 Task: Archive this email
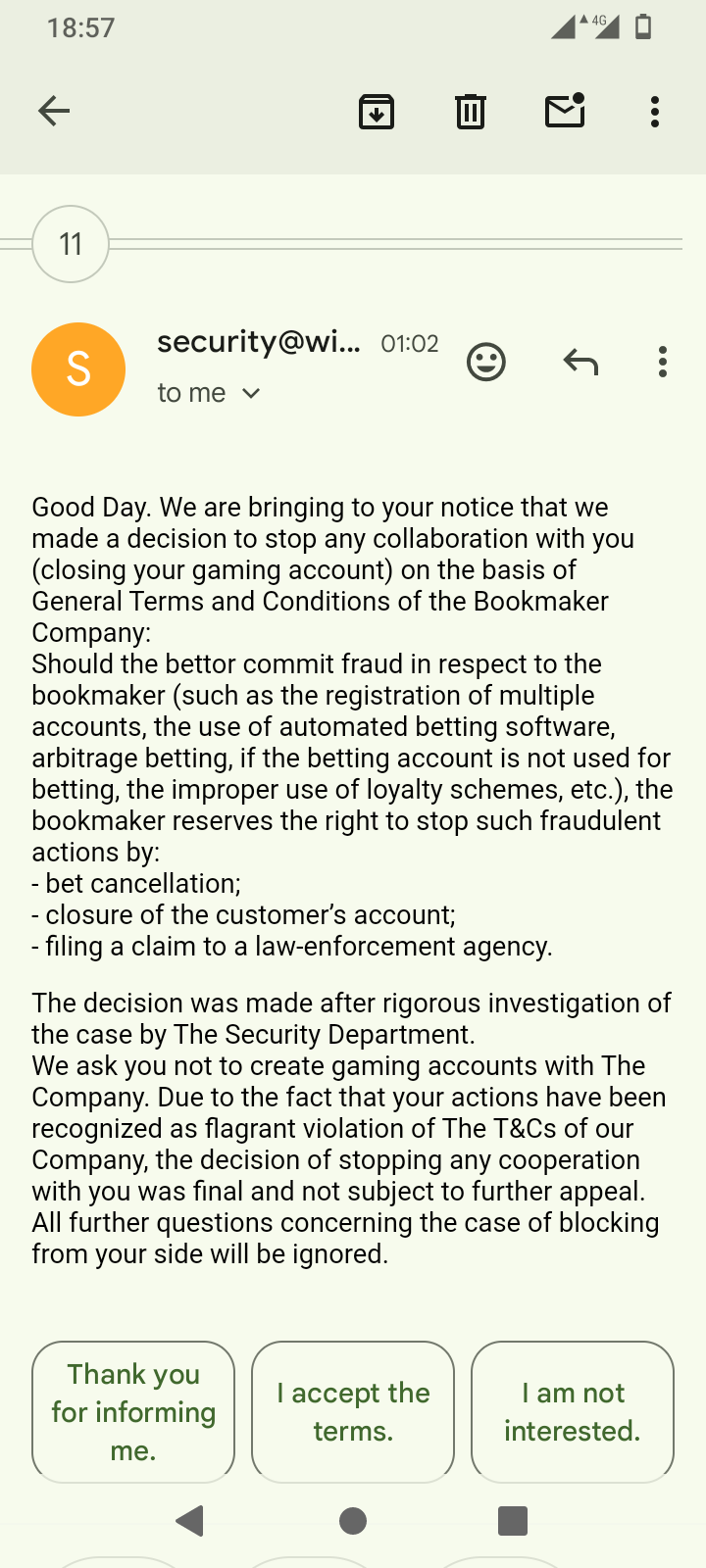click(x=377, y=111)
